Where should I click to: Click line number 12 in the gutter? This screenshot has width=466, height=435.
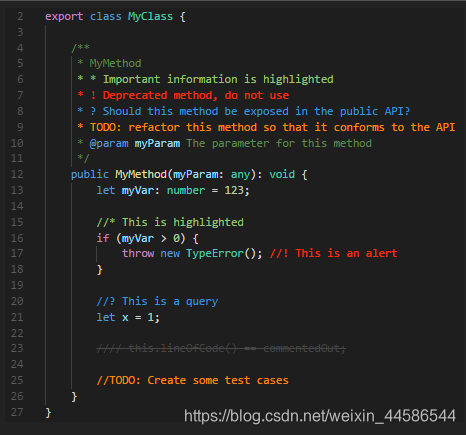[x=17, y=174]
